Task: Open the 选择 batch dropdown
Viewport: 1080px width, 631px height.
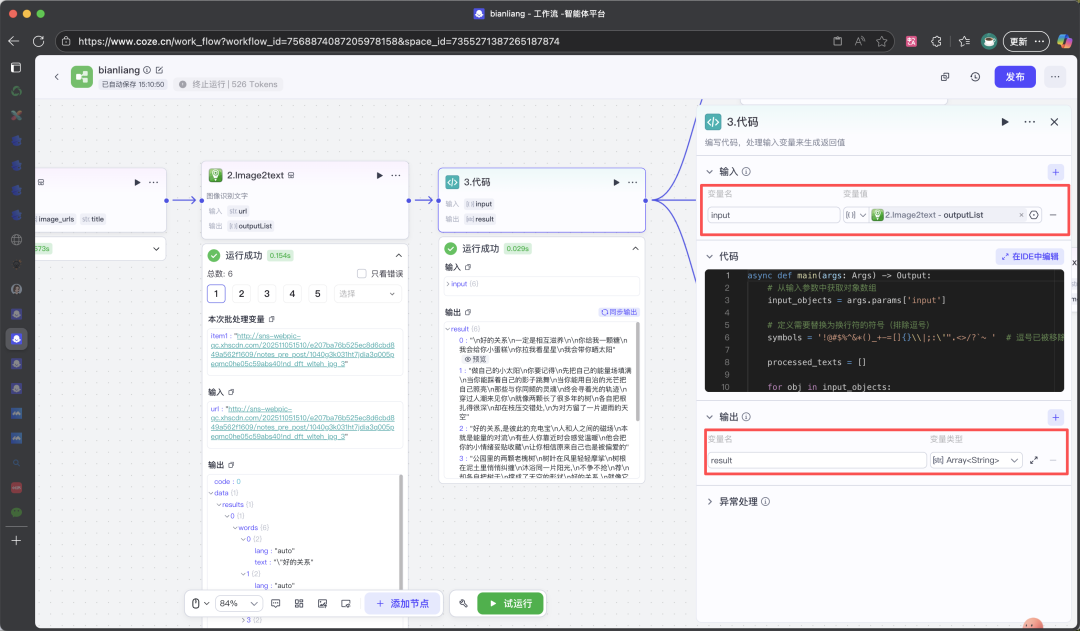Action: point(367,293)
